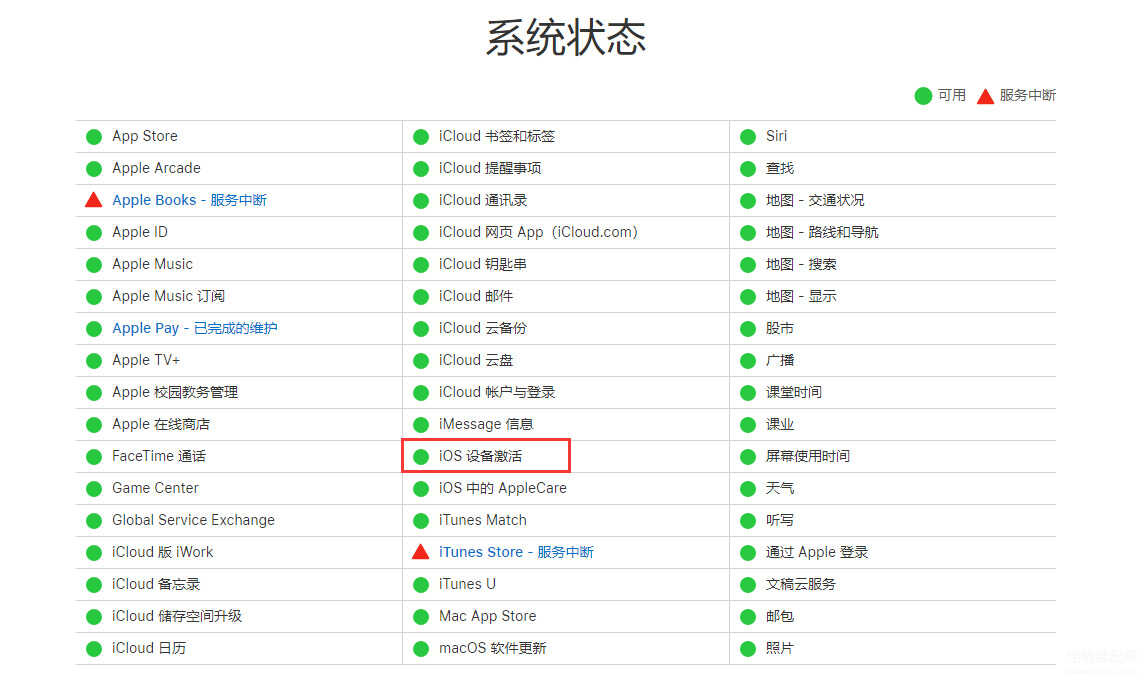Select the Apple 校园教务管理 entry
The width and height of the screenshot is (1147, 685).
(175, 392)
